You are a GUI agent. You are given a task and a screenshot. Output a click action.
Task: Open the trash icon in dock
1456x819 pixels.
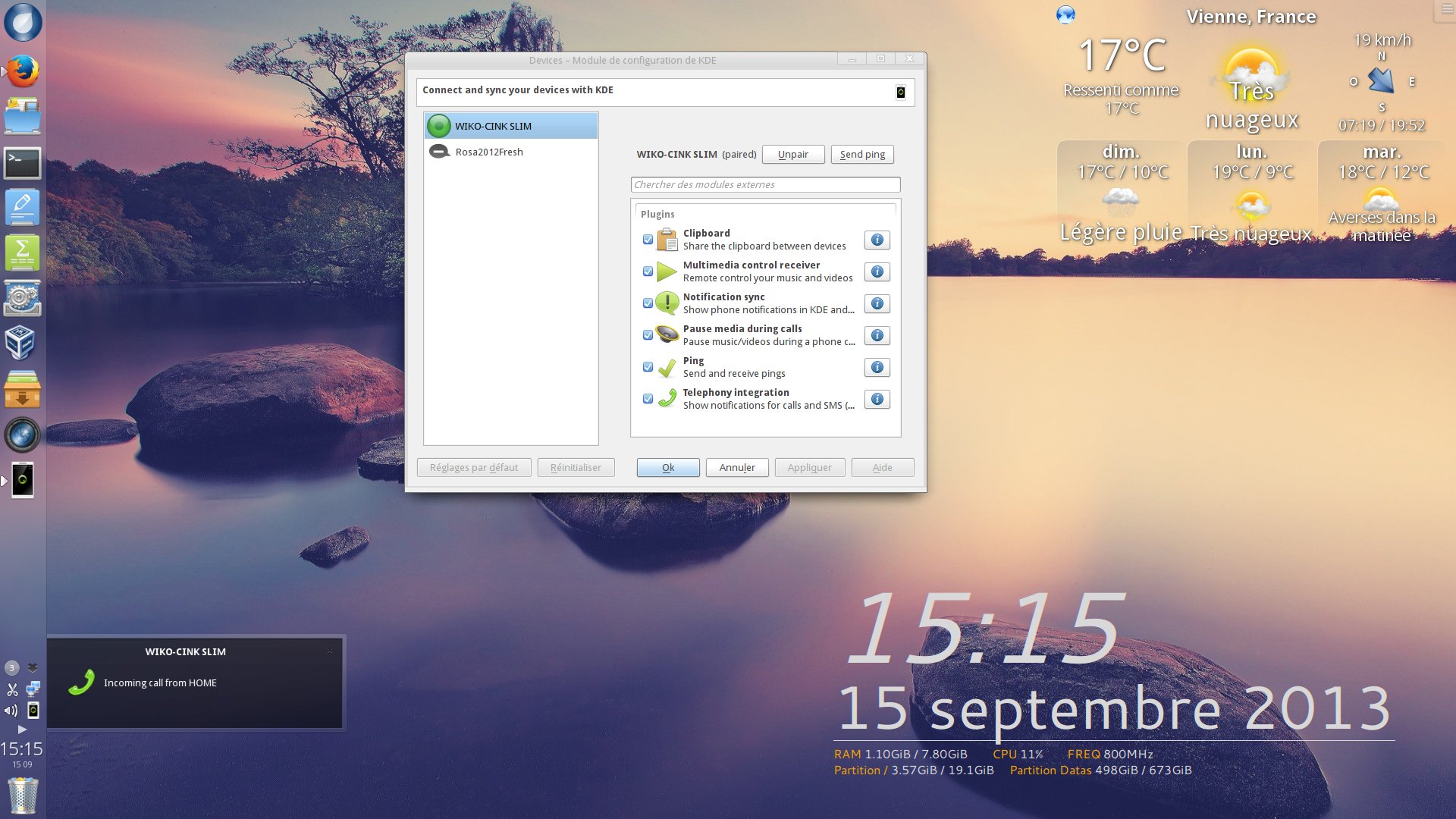pos(23,795)
